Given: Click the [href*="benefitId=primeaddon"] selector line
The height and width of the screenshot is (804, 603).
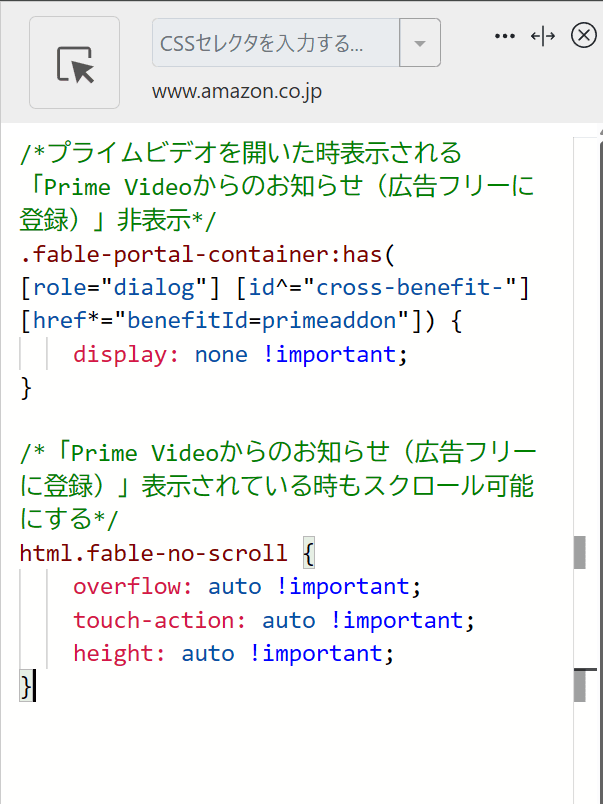Looking at the screenshot, I should (241, 321).
